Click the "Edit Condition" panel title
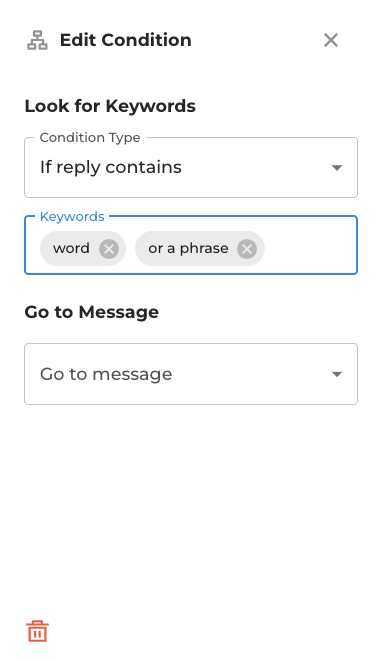Viewport: 380px width, 661px height. pos(126,40)
